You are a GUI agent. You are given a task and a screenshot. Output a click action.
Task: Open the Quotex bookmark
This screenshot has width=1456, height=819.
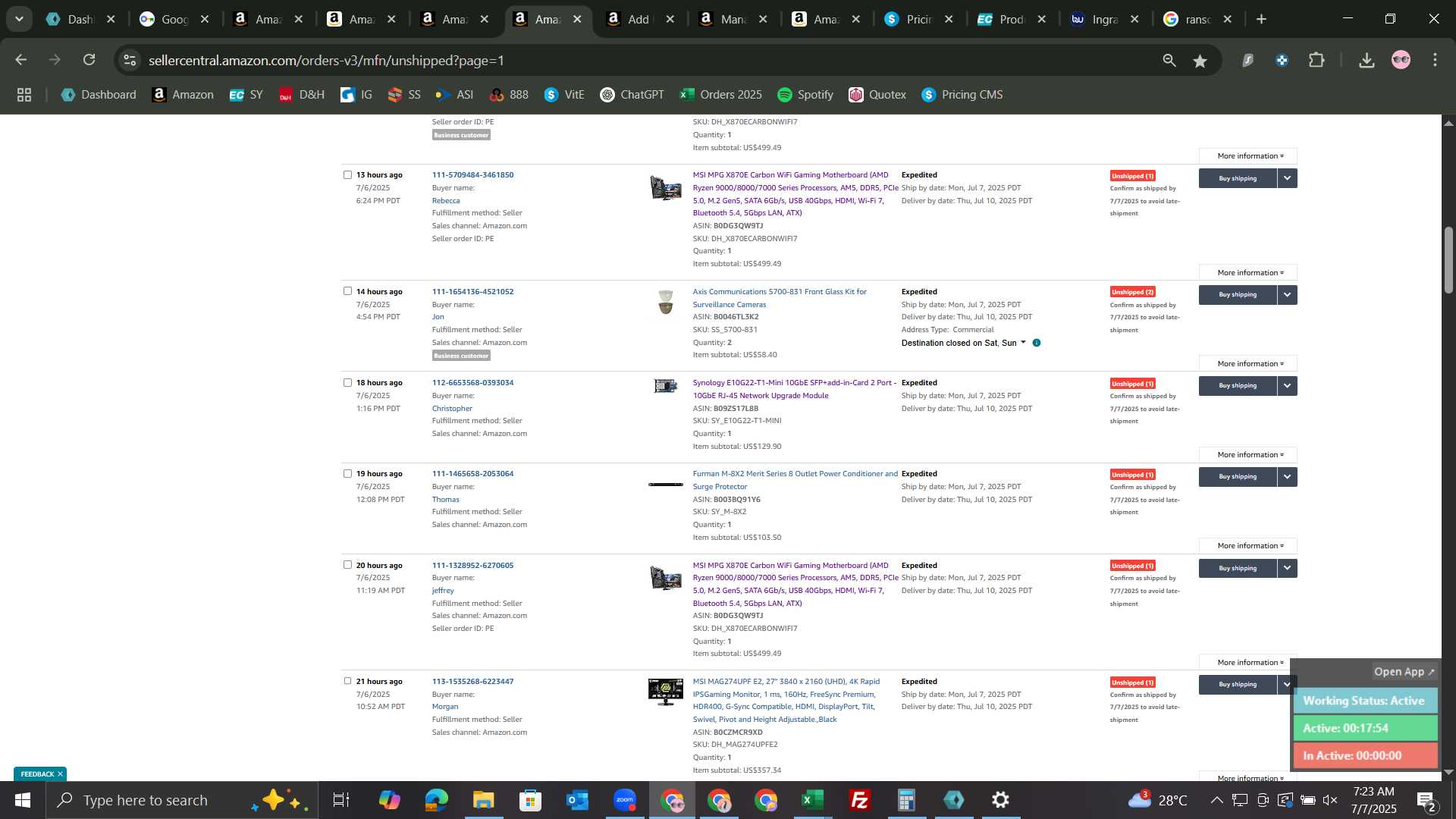click(877, 95)
